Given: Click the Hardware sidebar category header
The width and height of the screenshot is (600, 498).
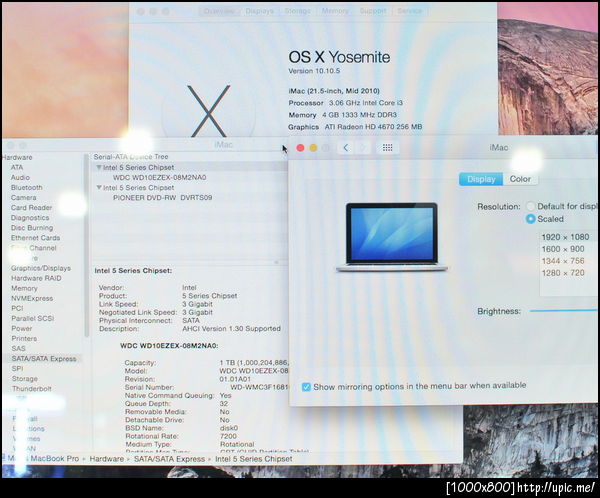Looking at the screenshot, I should (x=17, y=158).
